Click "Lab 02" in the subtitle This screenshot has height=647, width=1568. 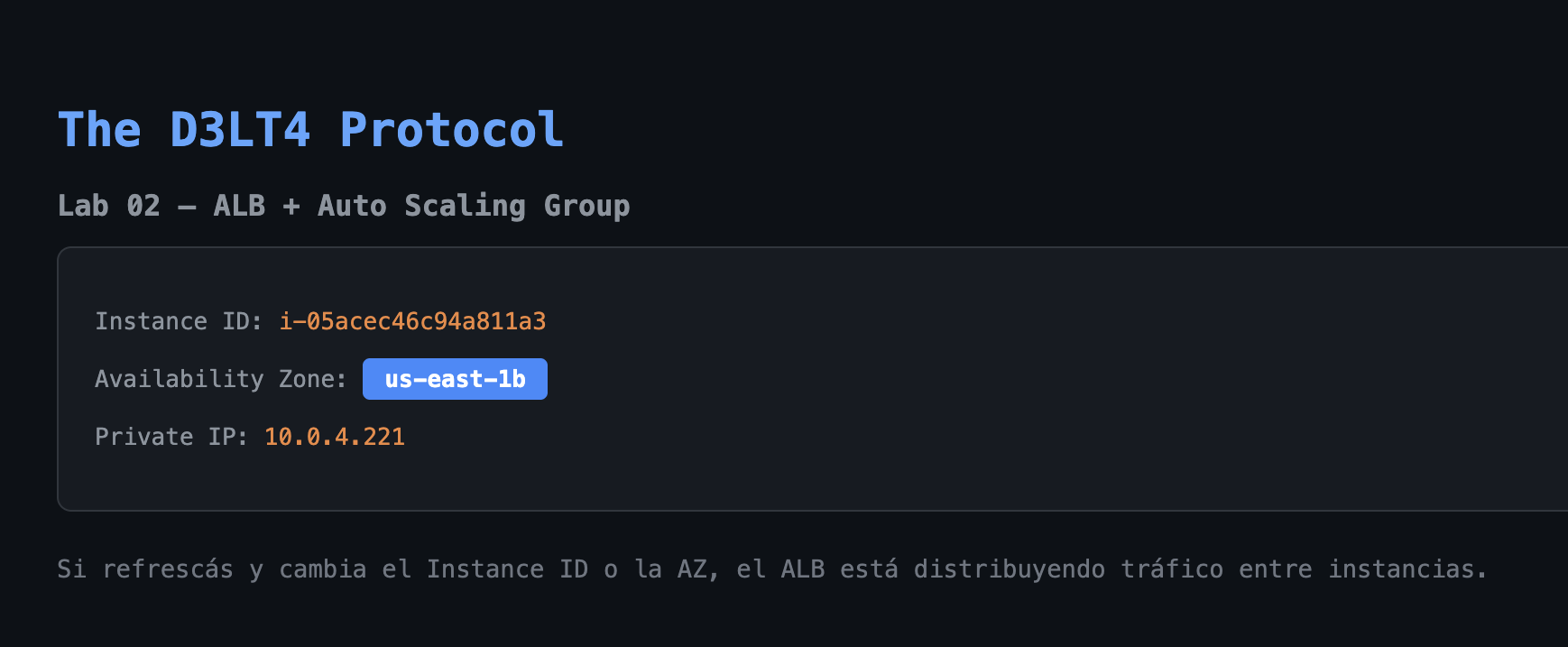108,206
